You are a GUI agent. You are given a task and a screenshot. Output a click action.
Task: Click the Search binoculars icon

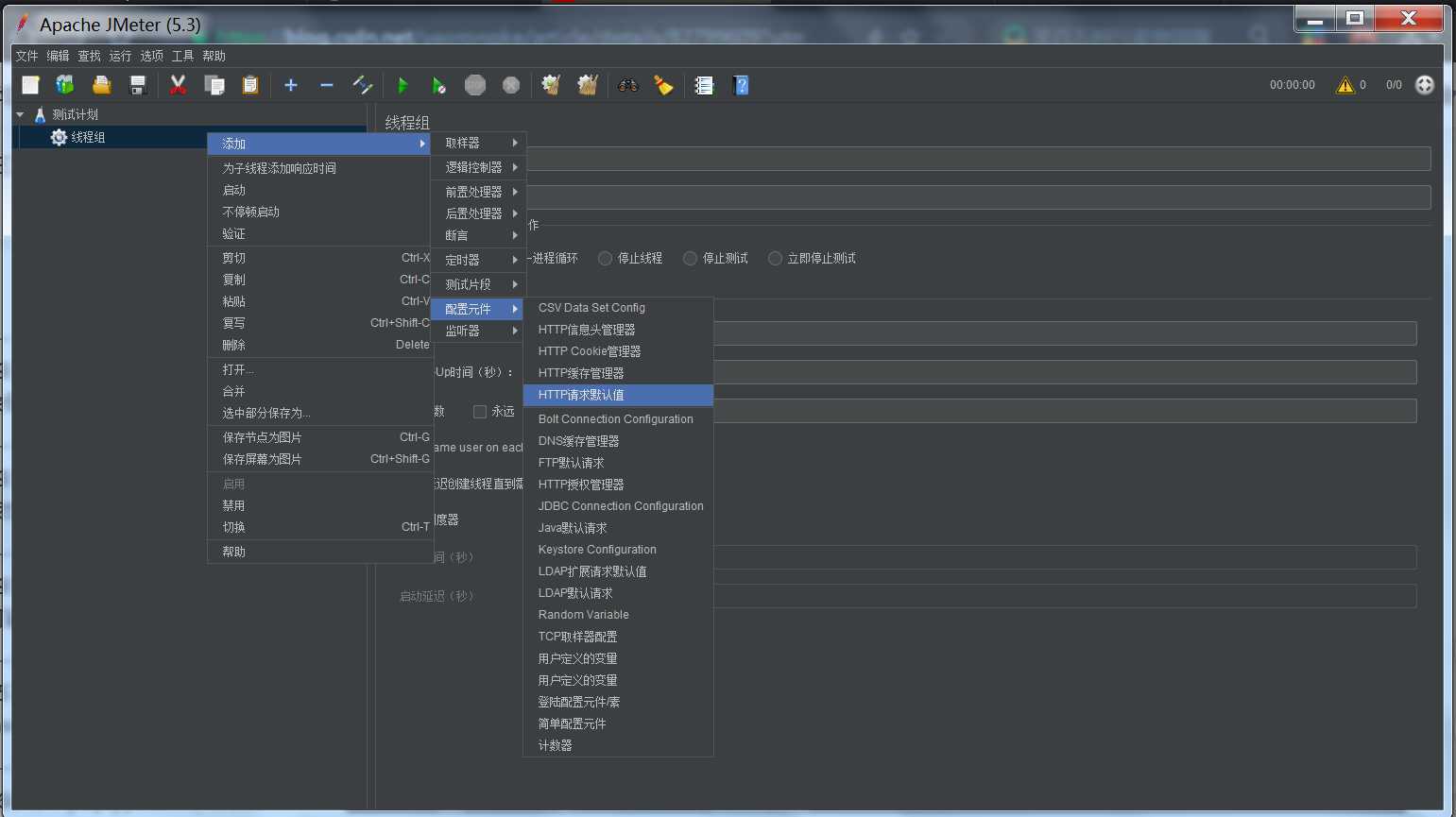[628, 85]
